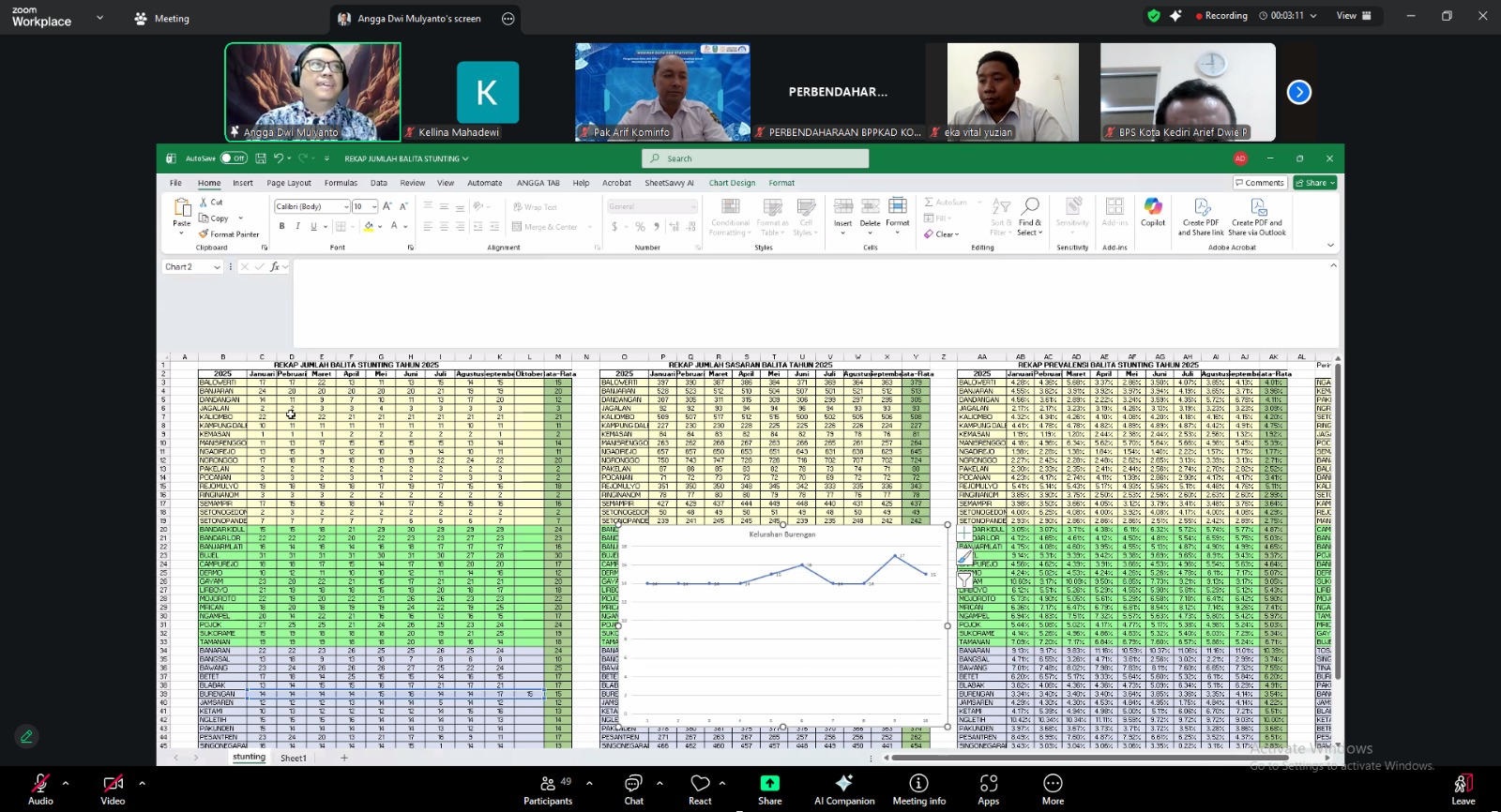Open the View dropdown in Zoom
The image size is (1501, 812).
pyautogui.click(x=1353, y=16)
